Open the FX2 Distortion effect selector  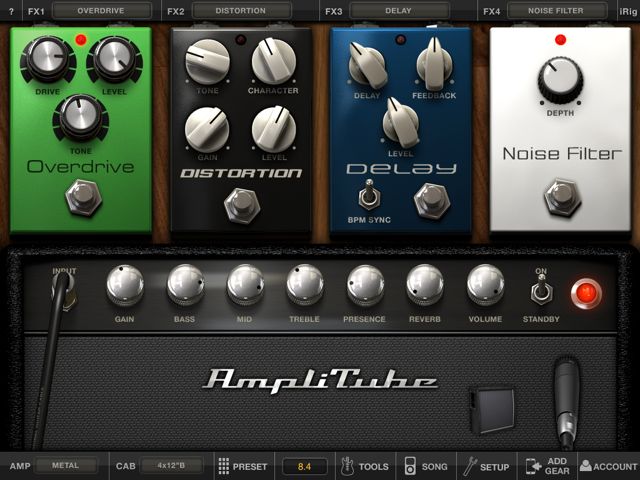(241, 11)
